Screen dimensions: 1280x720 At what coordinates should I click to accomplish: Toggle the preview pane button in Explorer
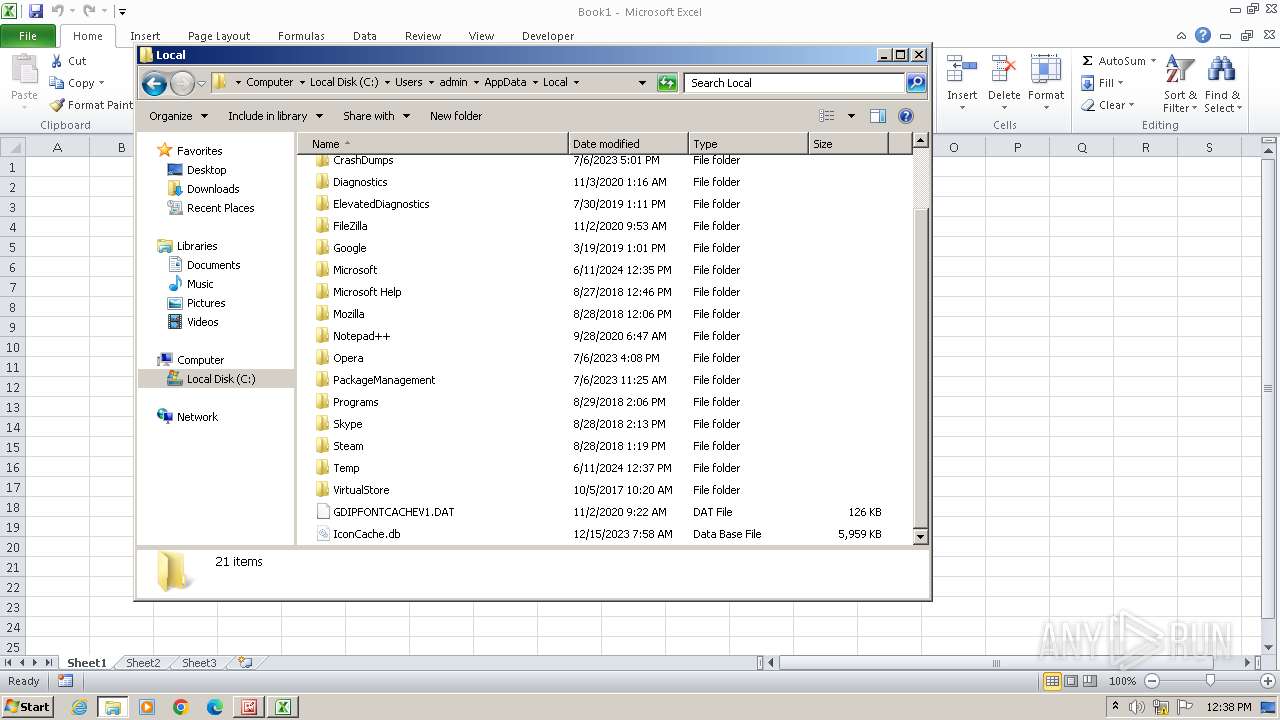878,116
